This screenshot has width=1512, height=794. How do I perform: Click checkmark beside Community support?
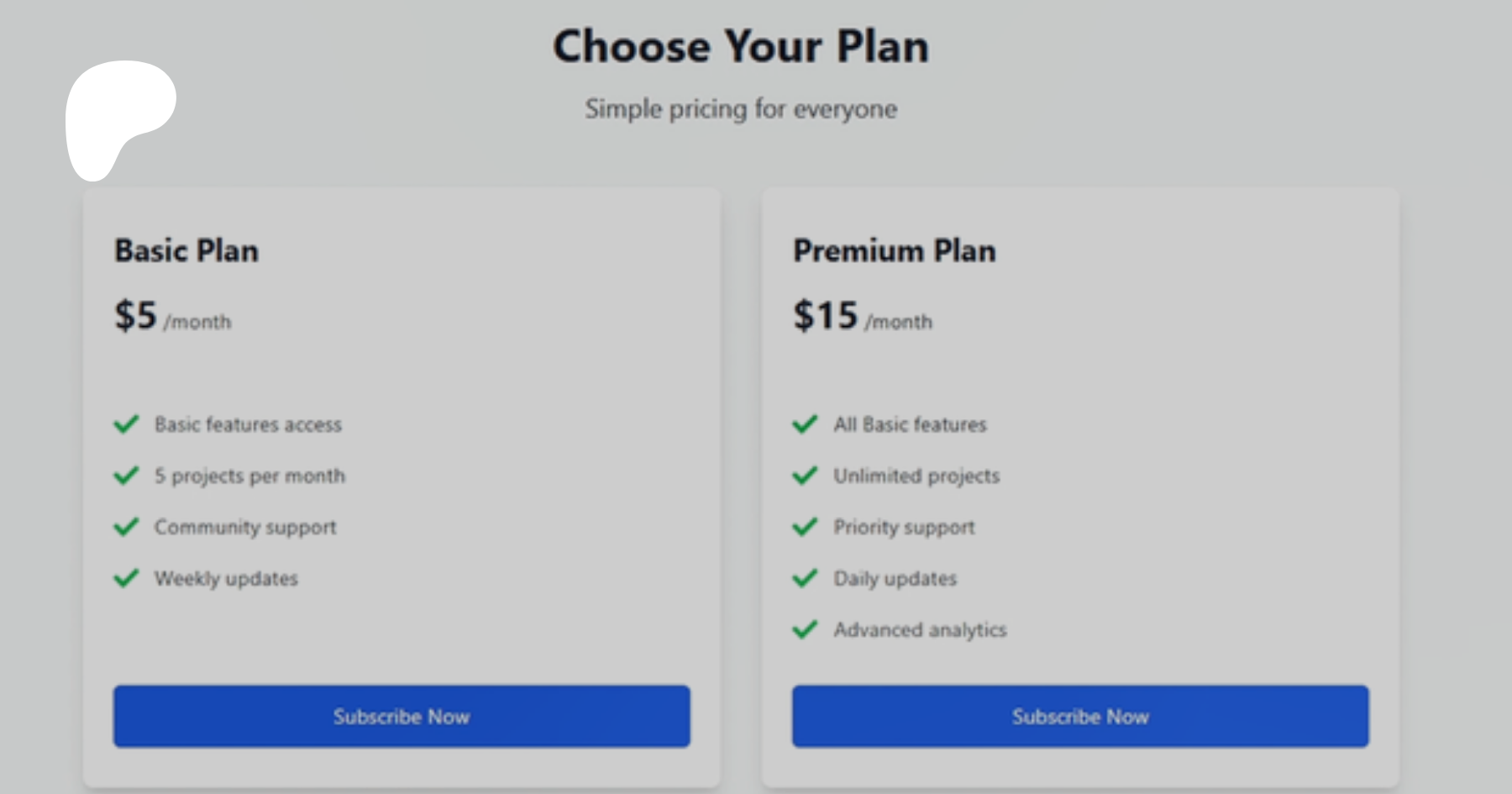coord(126,527)
